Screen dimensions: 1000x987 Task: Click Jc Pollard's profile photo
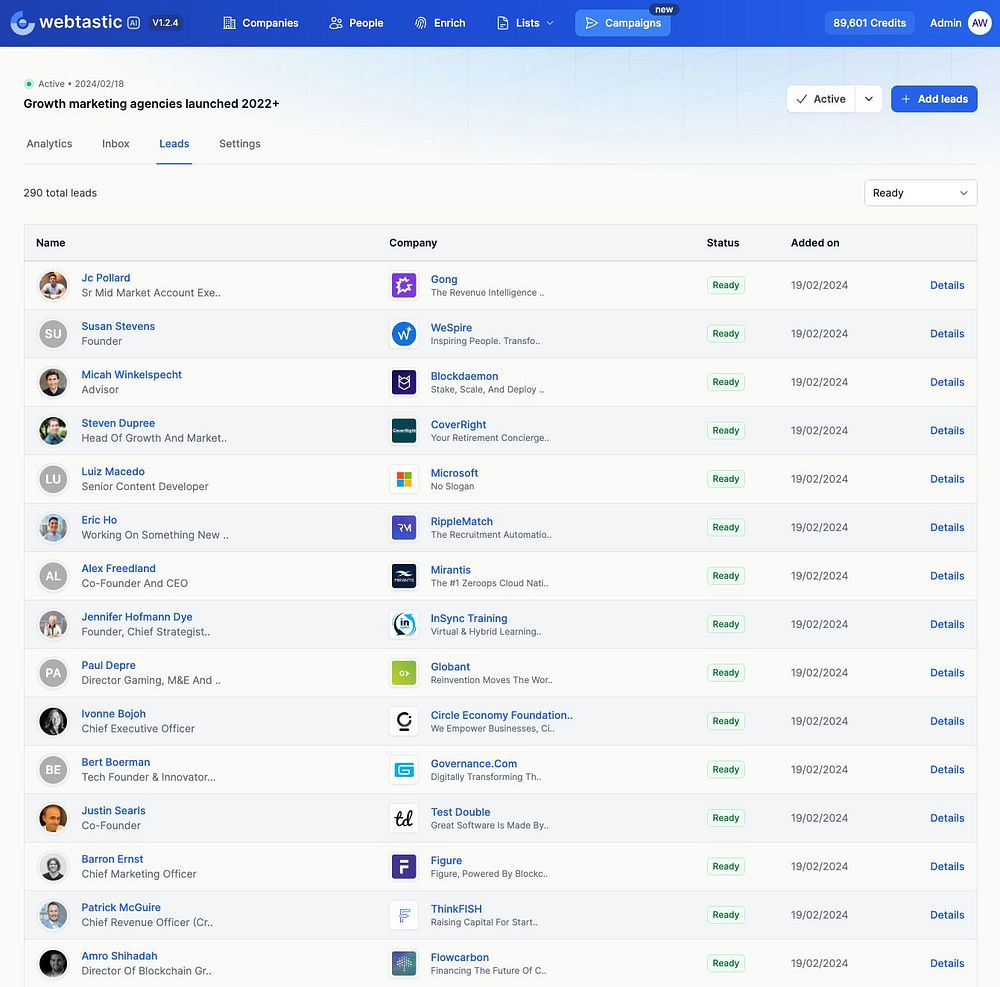(53, 285)
